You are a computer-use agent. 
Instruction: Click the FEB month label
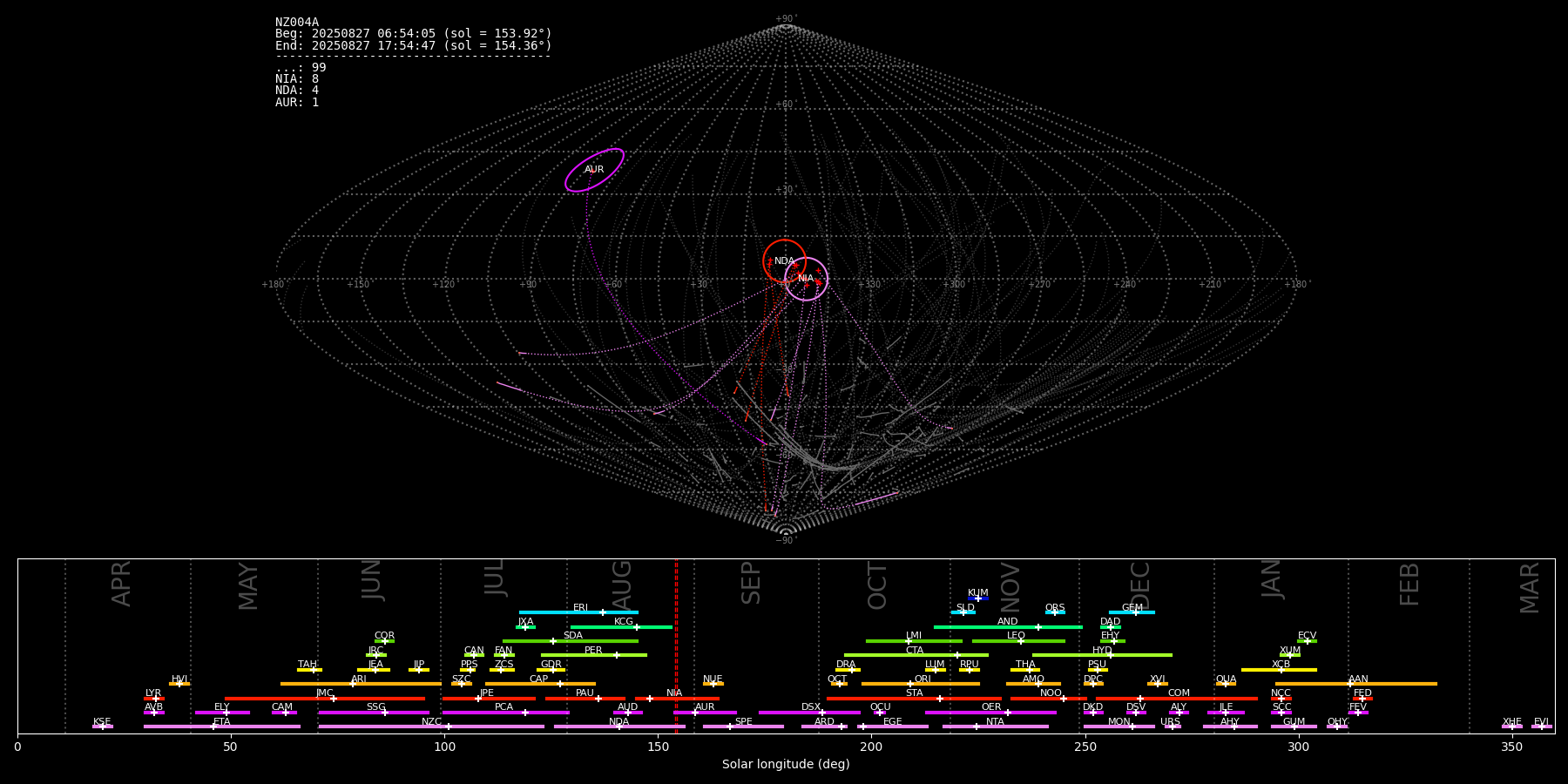pyautogui.click(x=1409, y=584)
